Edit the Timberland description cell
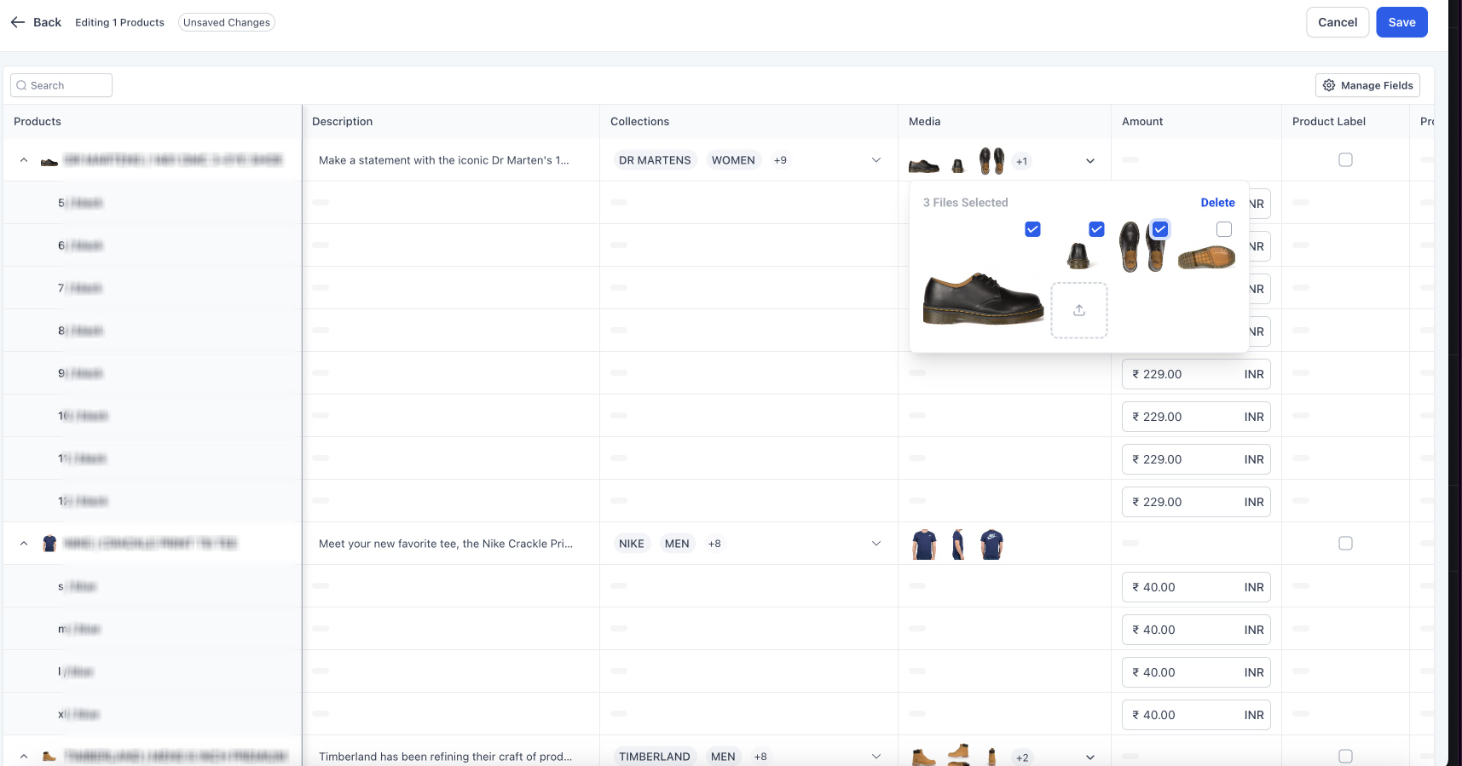Screen dimensions: 1462x766 [x=450, y=756]
